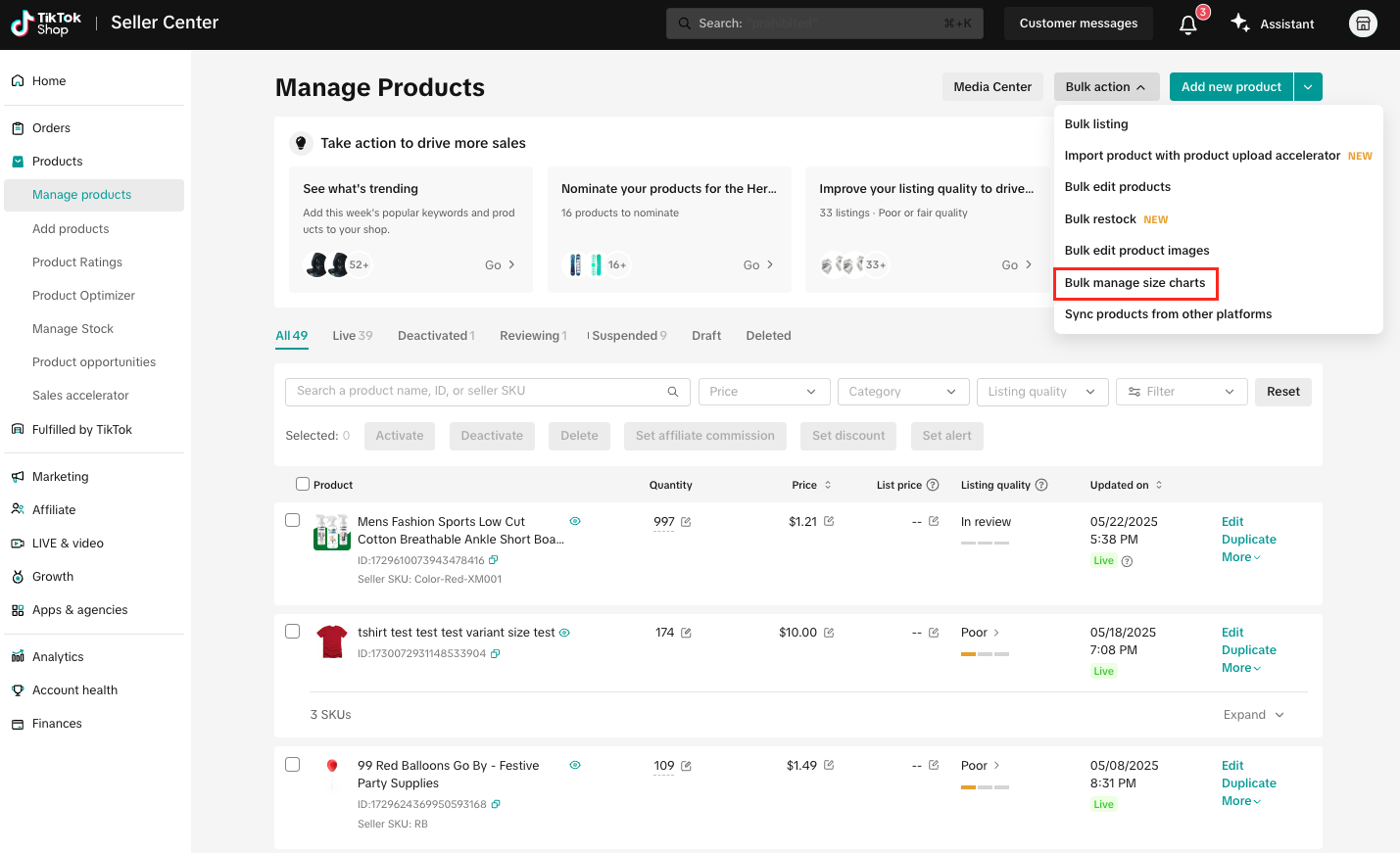Open the Listing quality dropdown
Screen dimensions: 1400x853
[1041, 392]
